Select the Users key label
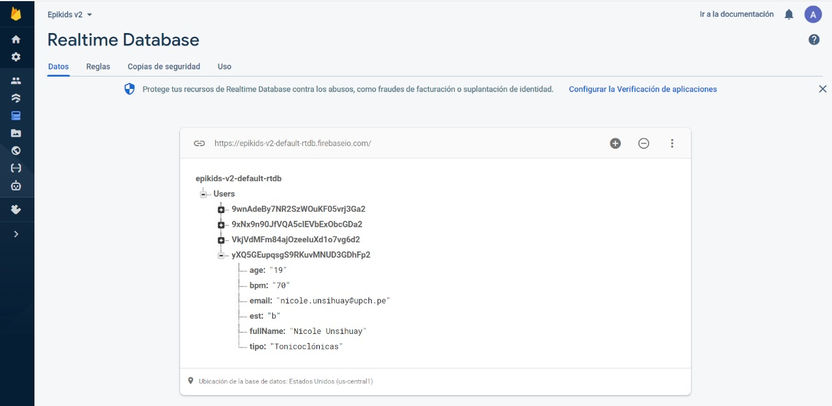Screen dimensions: 832x406 (x=224, y=194)
